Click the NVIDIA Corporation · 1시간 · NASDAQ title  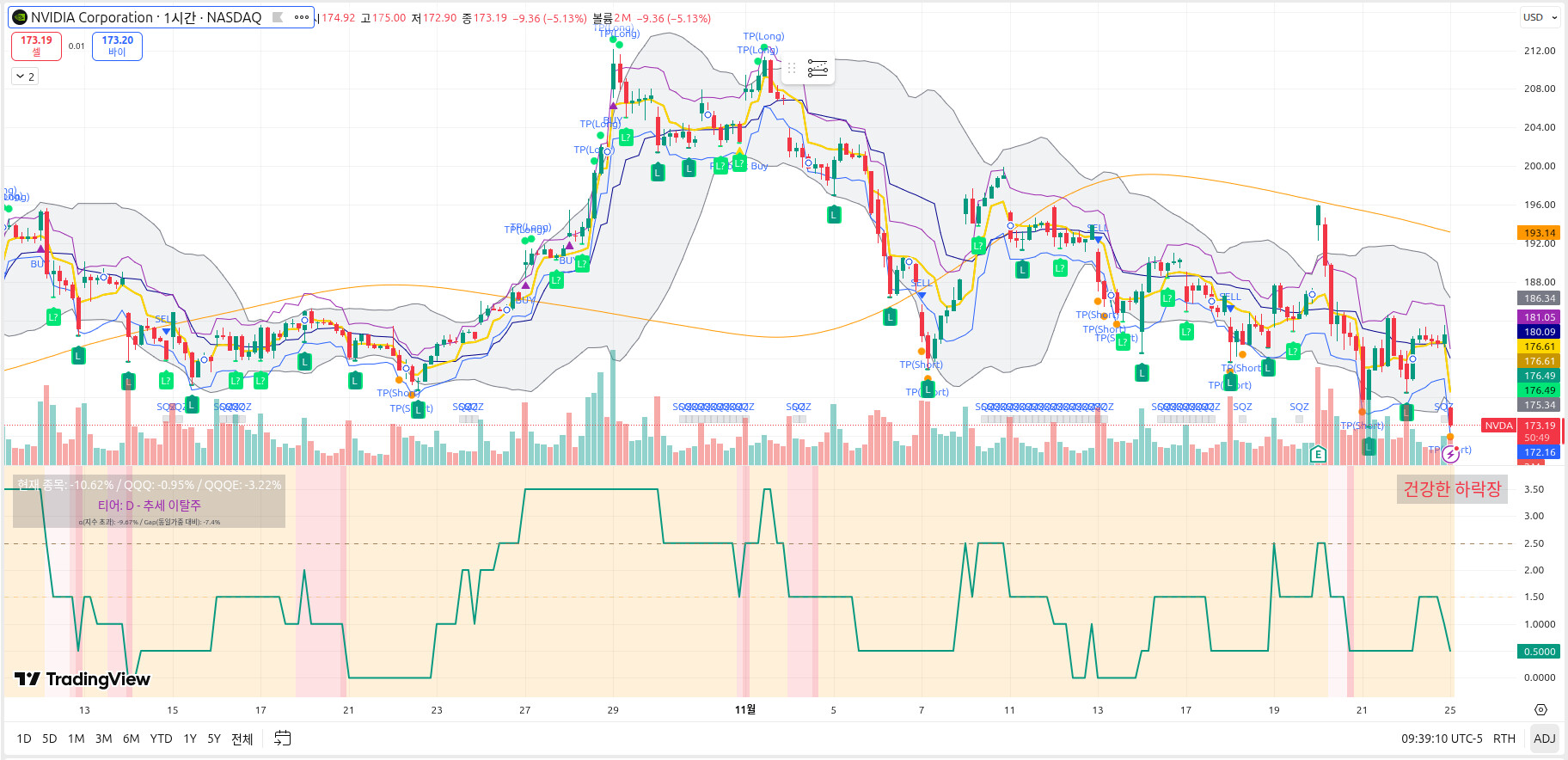click(146, 17)
